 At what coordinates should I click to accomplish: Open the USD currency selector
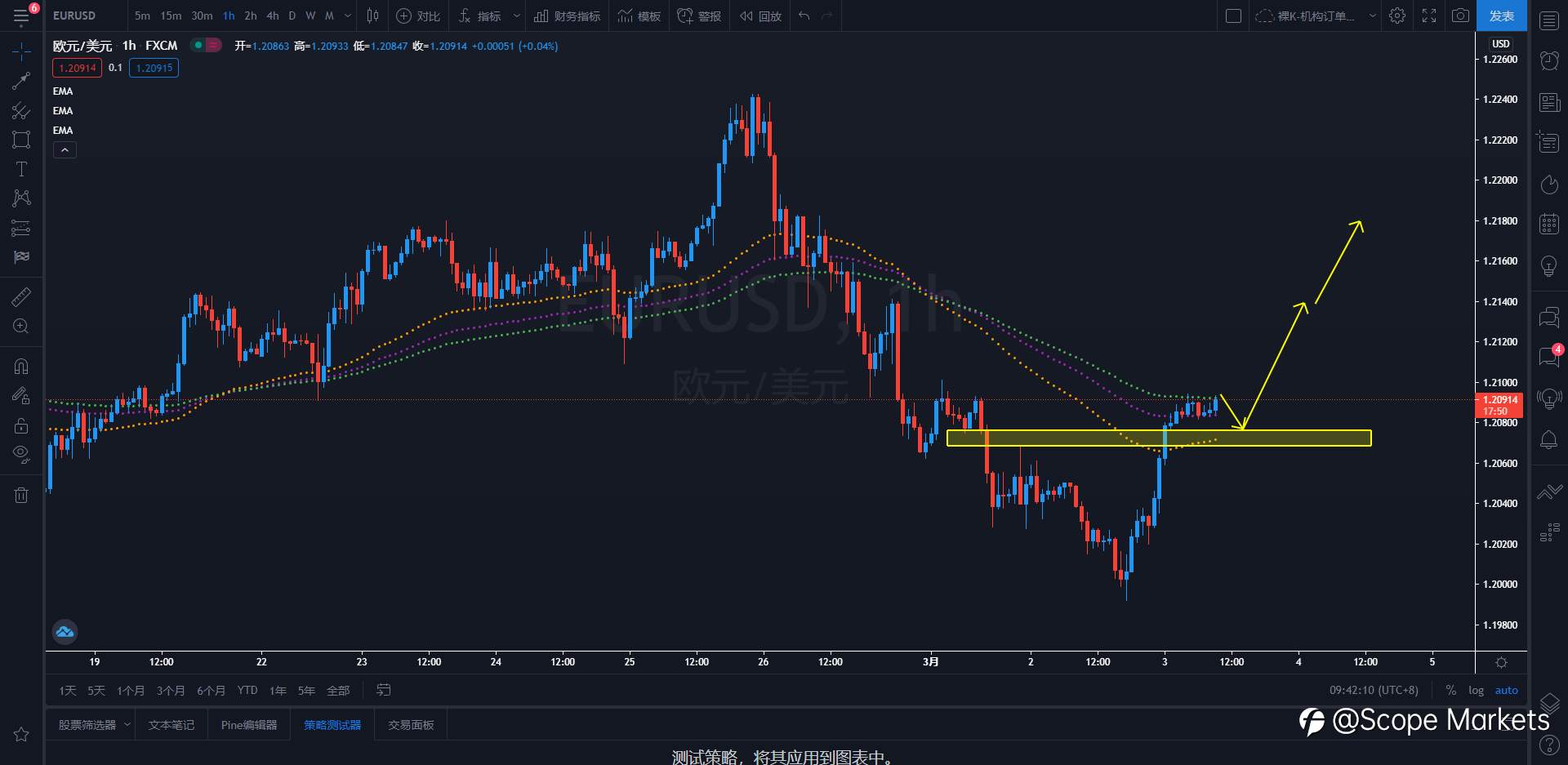coord(1501,44)
